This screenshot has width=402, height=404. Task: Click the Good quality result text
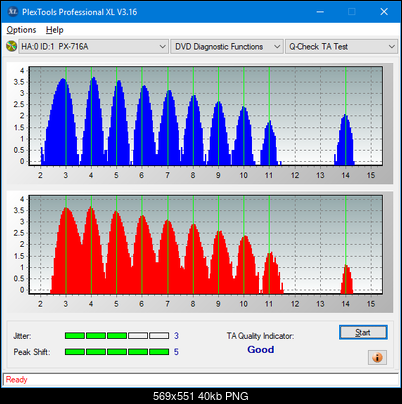pos(261,350)
